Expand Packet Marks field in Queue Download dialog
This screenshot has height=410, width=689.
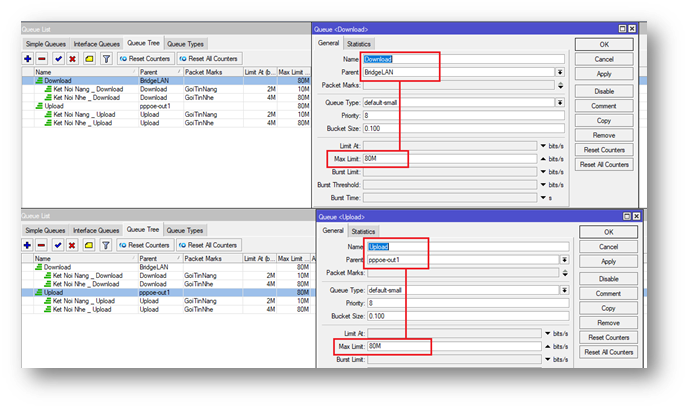560,85
